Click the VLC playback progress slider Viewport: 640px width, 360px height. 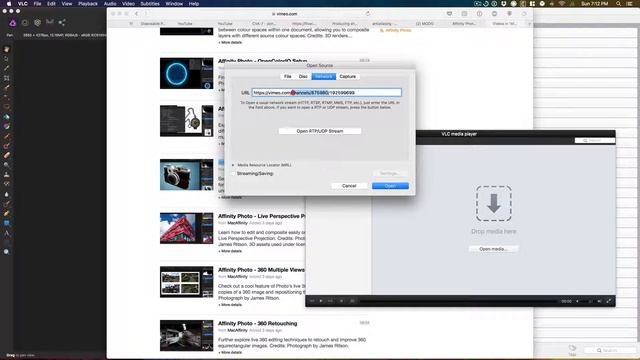click(x=457, y=301)
